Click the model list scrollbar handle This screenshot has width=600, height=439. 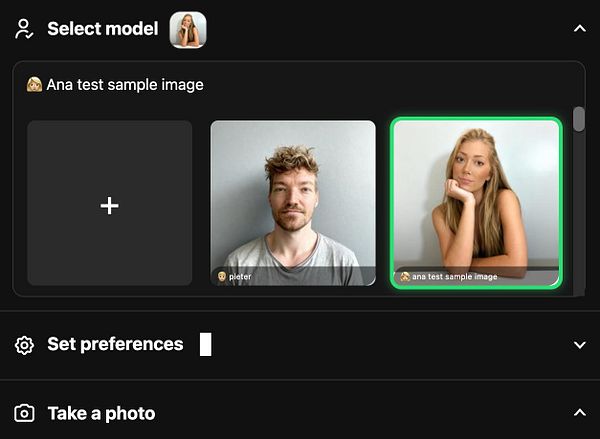[579, 119]
